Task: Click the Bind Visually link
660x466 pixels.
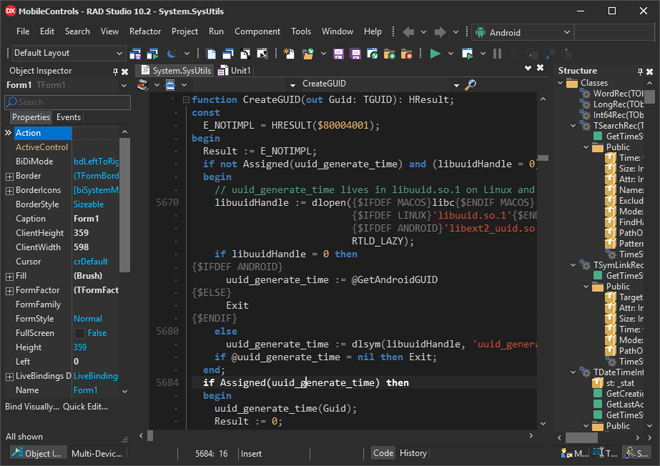Action: tap(30, 406)
